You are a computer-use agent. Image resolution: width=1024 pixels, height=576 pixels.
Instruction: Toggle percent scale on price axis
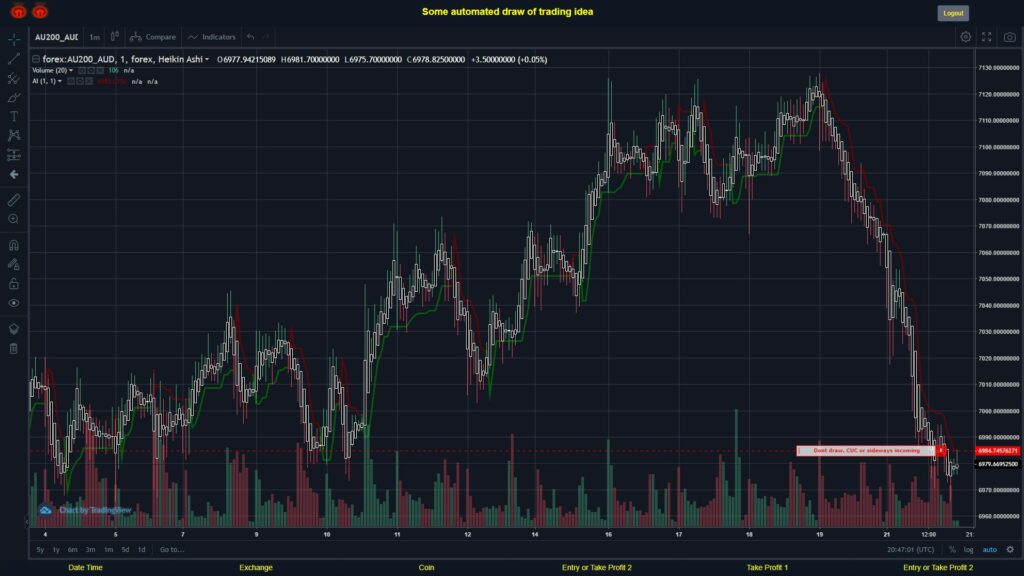tap(952, 549)
